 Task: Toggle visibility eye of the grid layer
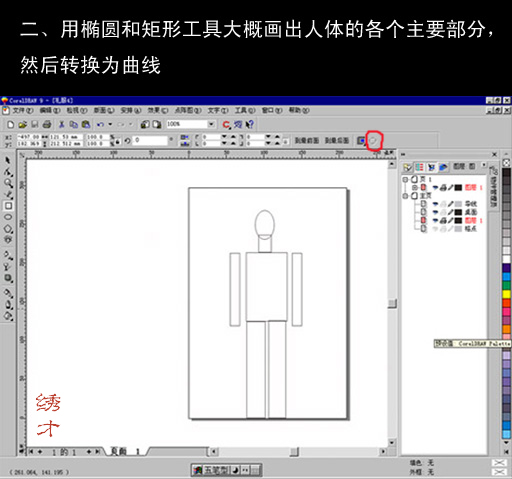pos(435,229)
